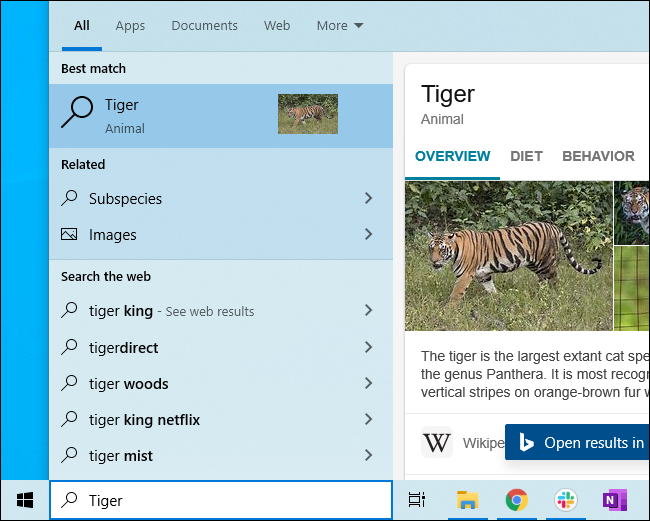This screenshot has width=650, height=521.
Task: Click the Windows Start button
Action: 24,500
